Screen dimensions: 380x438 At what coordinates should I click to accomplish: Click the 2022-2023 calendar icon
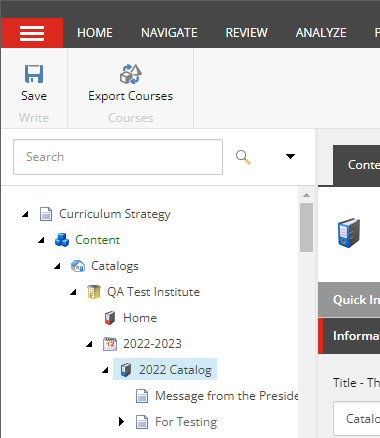coord(110,344)
